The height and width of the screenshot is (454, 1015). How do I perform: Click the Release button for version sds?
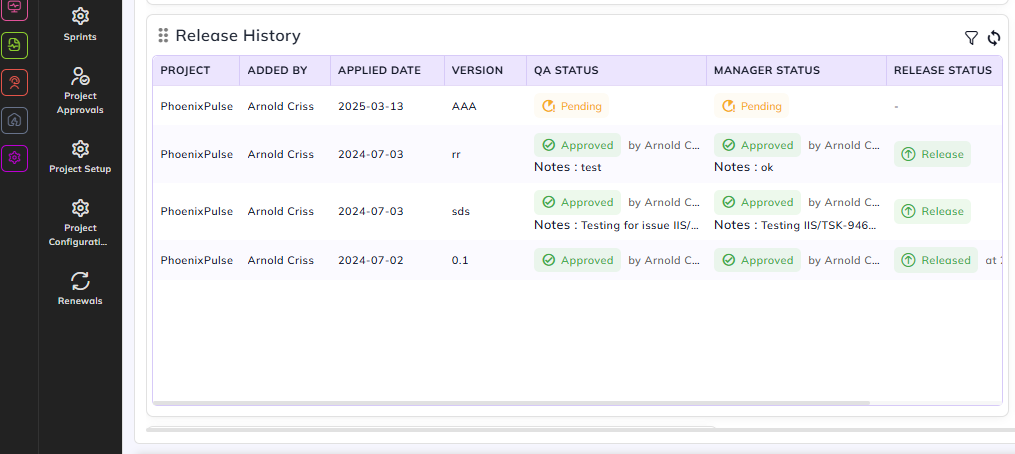(932, 211)
